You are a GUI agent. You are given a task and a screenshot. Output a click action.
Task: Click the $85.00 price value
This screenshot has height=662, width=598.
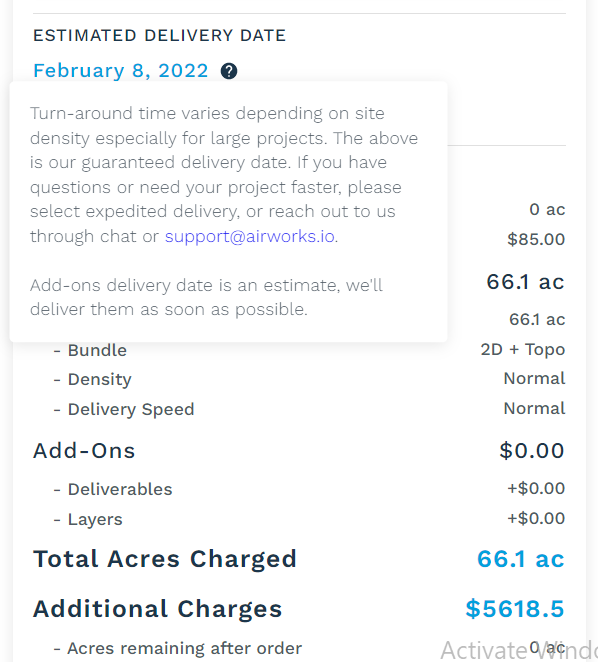[x=536, y=239]
